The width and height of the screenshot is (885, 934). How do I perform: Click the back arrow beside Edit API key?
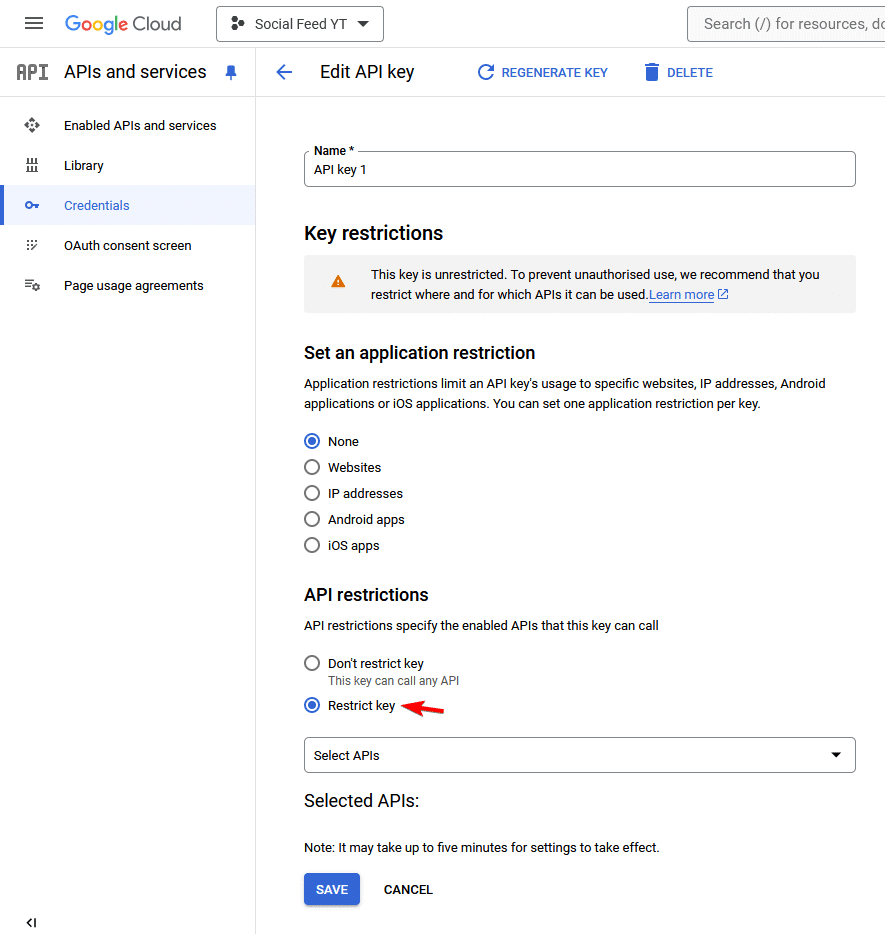tap(284, 71)
